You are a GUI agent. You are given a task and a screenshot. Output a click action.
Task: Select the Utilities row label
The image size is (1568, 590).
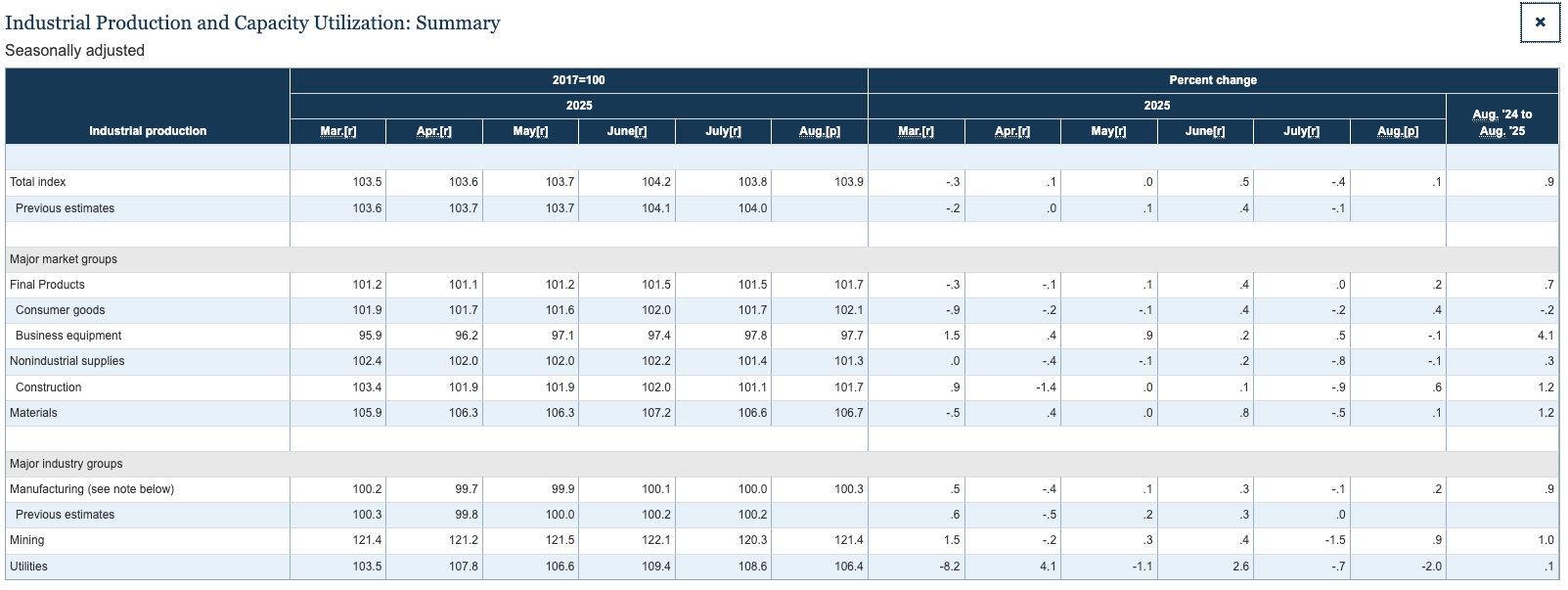coord(28,567)
